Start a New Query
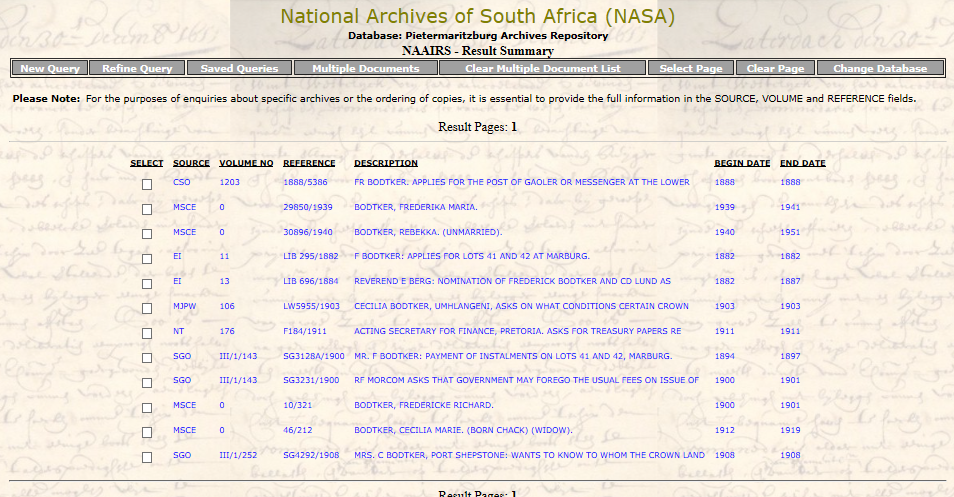This screenshot has height=497, width=954. tap(50, 68)
